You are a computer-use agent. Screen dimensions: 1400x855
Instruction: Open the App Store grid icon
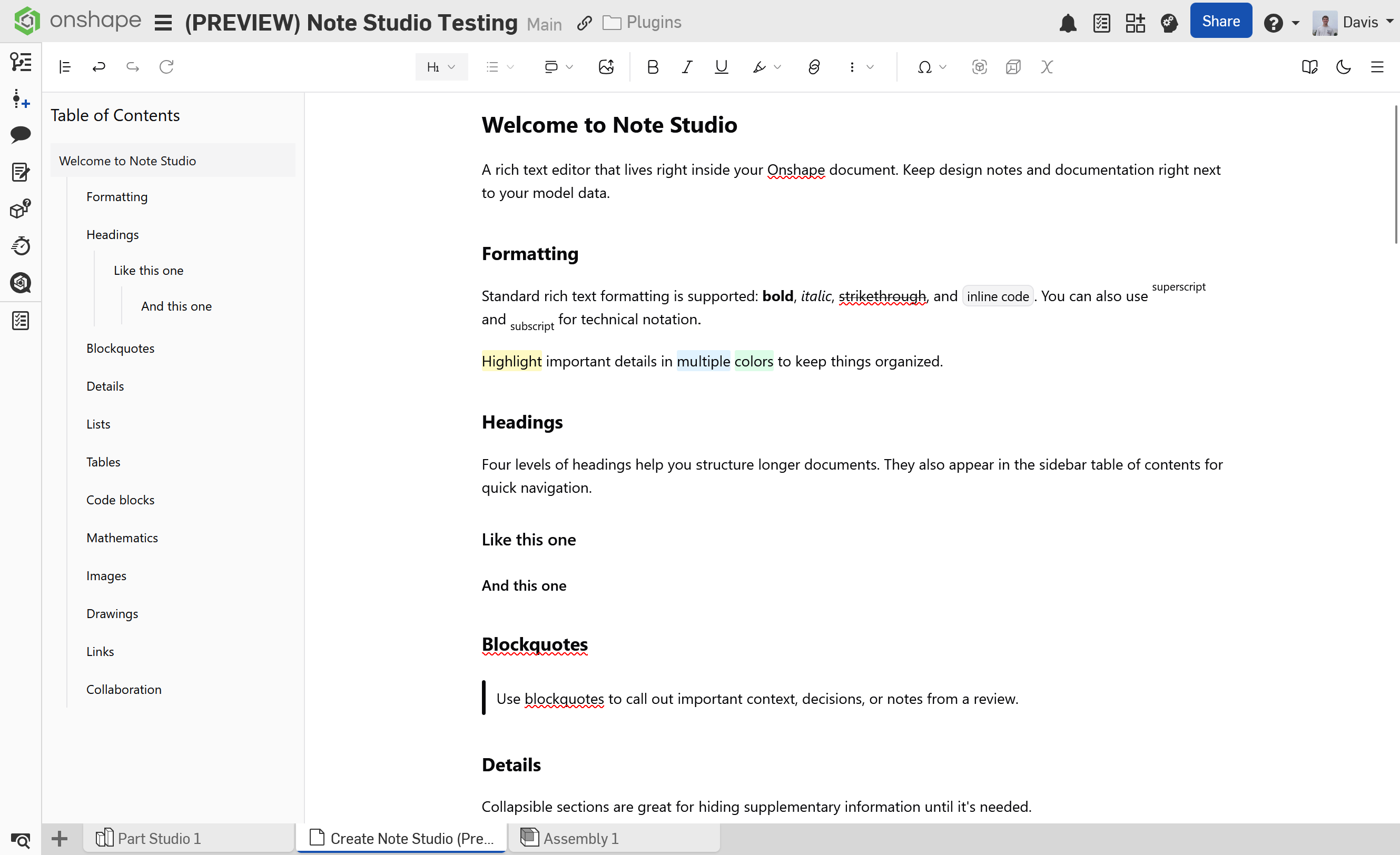(1135, 23)
